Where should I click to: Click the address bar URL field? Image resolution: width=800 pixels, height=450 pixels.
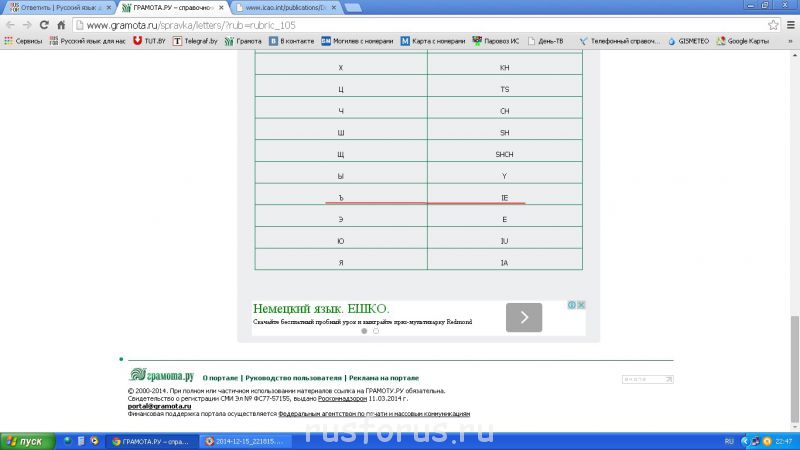click(400, 25)
